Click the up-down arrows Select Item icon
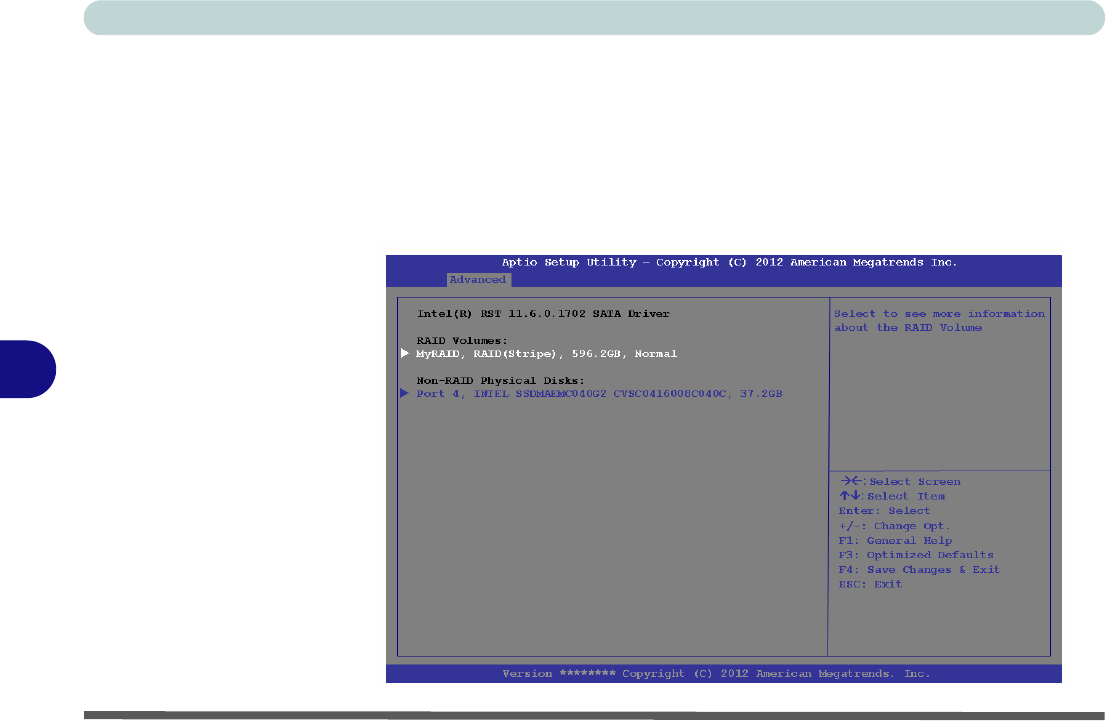The height and width of the screenshot is (721, 1106). tap(851, 496)
